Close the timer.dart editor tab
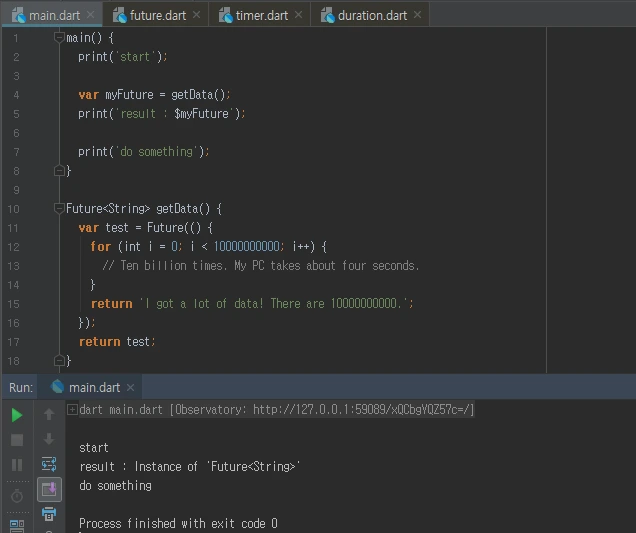 [298, 15]
